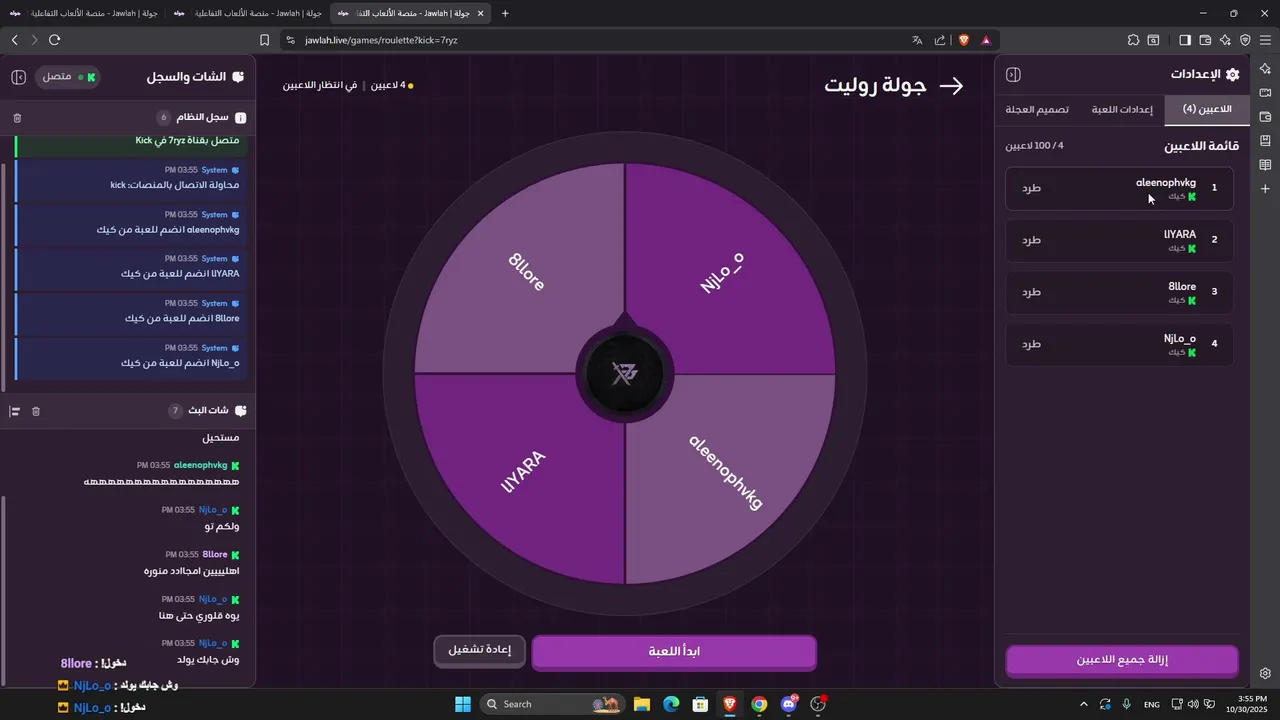Screen dimensions: 1280x720
Task: Kick player 8llore
Action: [1031, 292]
